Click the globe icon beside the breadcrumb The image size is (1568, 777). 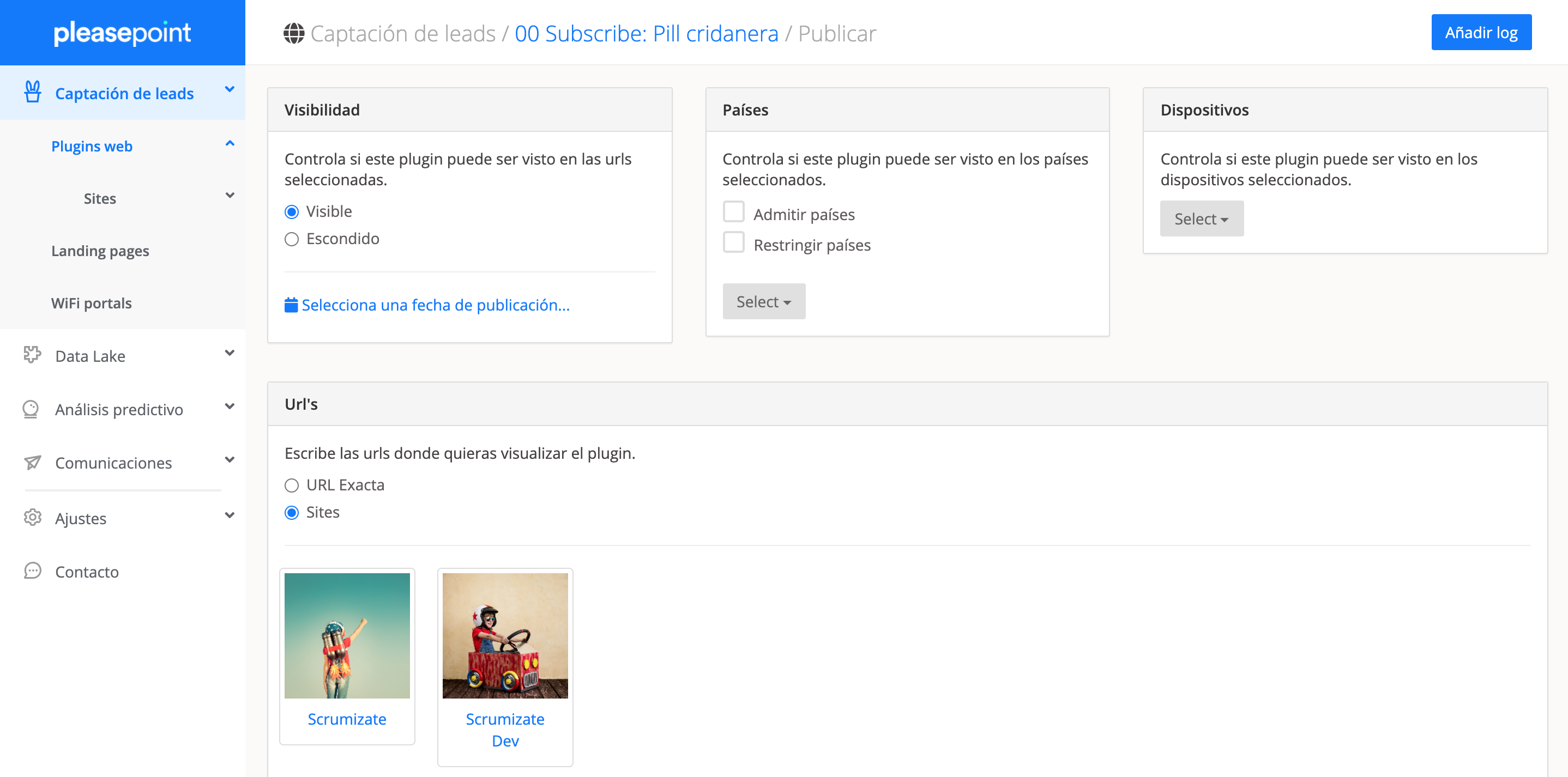point(293,33)
